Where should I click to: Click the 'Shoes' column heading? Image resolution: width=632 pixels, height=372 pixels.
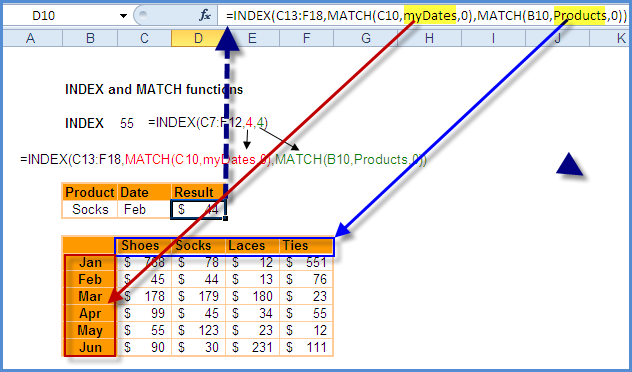(x=144, y=245)
